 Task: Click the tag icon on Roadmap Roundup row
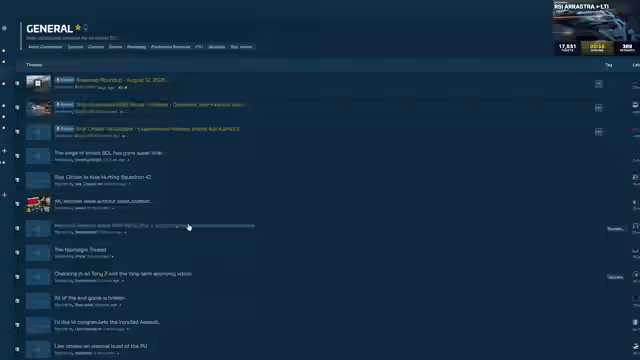point(598,84)
